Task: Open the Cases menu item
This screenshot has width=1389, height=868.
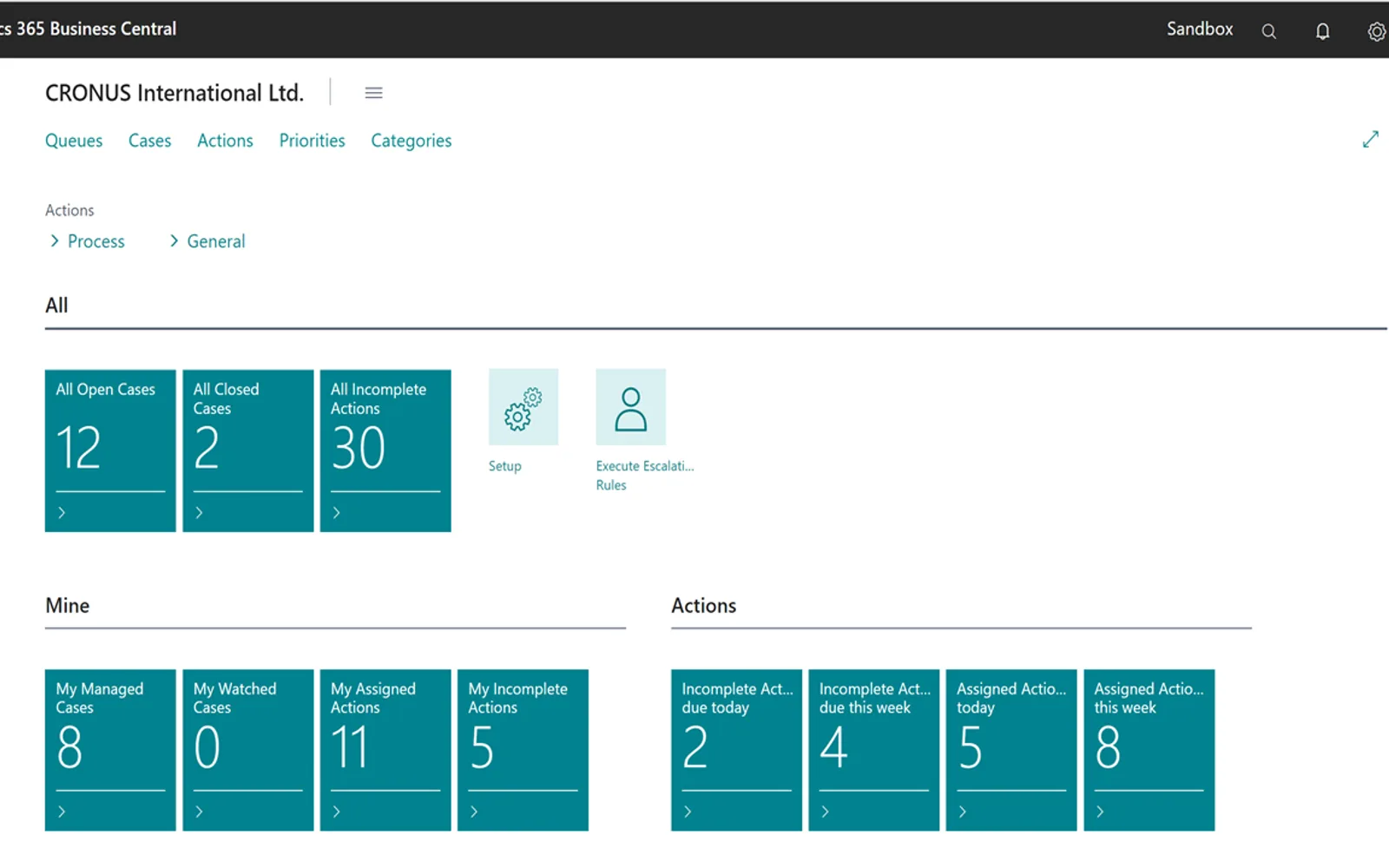Action: [149, 141]
